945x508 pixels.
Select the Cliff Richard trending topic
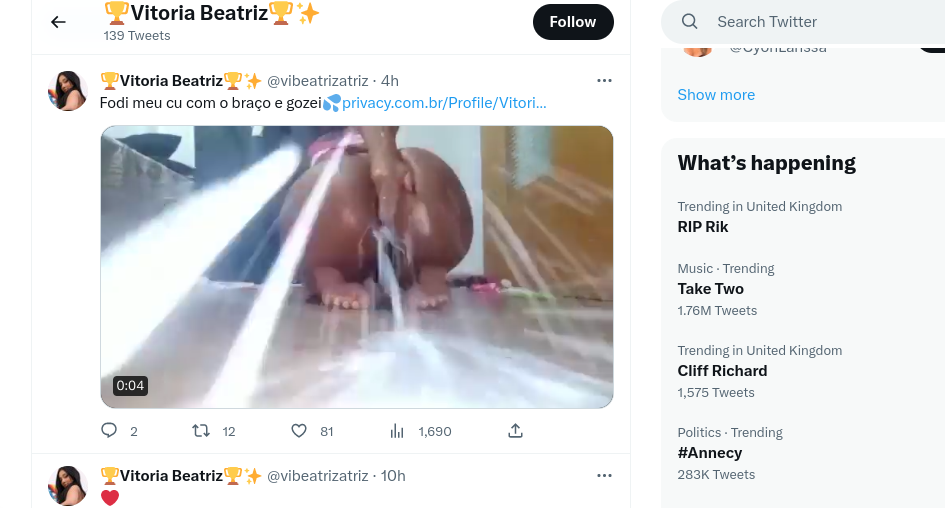[722, 371]
